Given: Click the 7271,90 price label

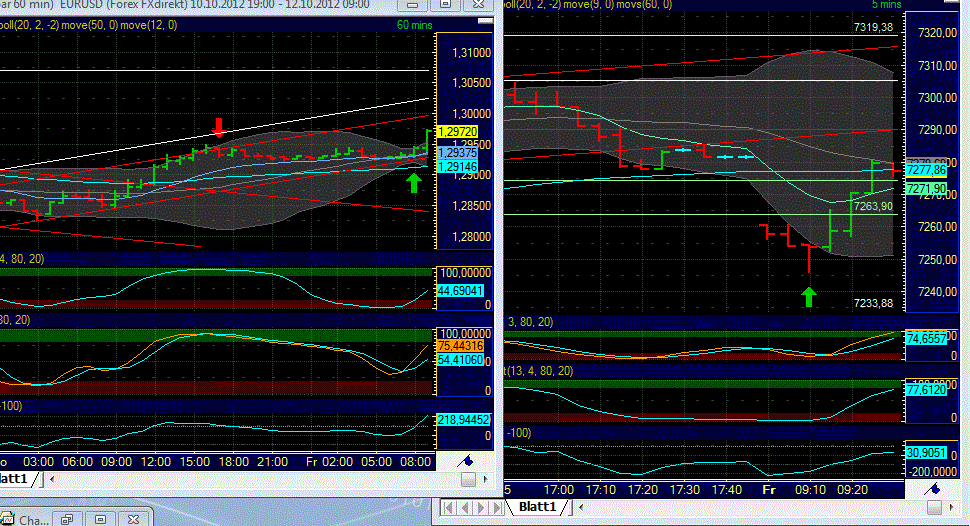Looking at the screenshot, I should 926,189.
